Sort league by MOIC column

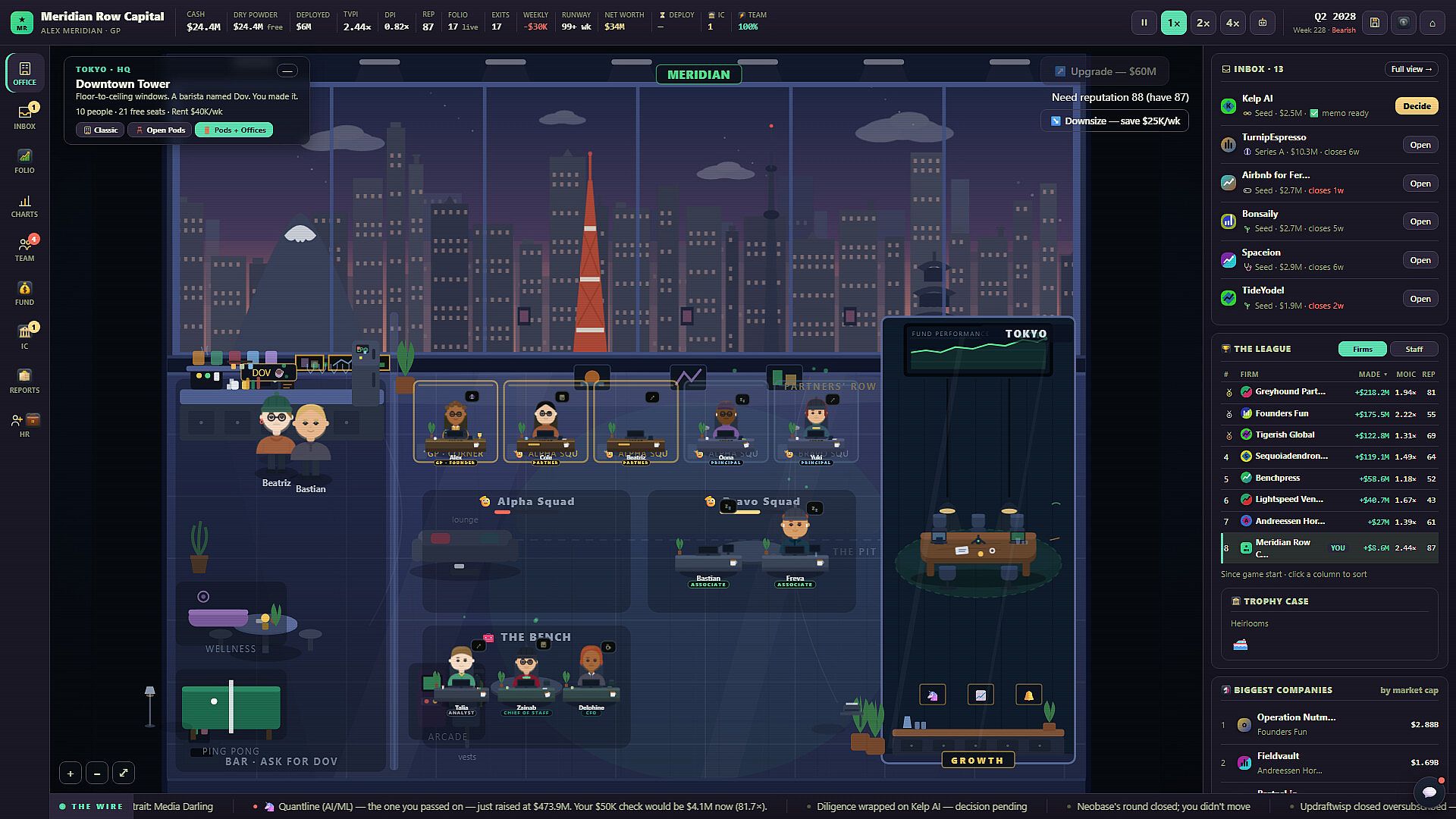coord(1406,374)
